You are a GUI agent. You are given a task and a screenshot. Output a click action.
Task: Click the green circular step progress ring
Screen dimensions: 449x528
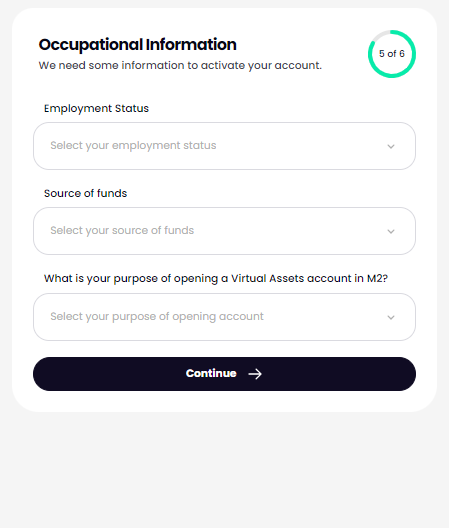tap(392, 54)
